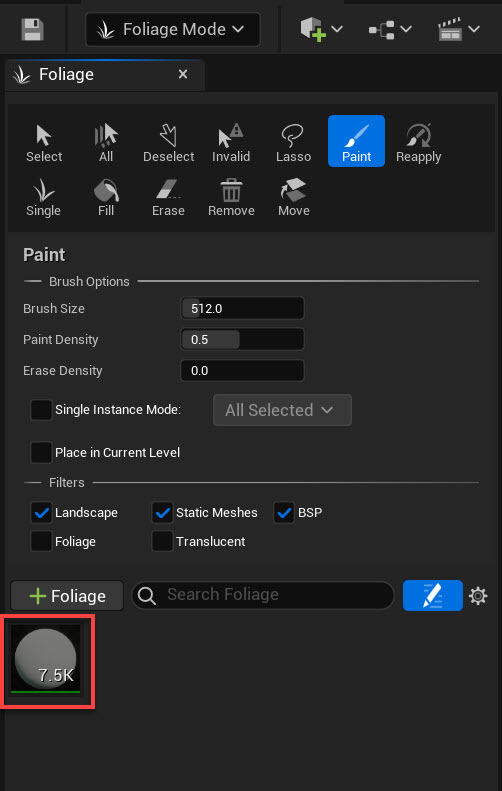The image size is (502, 791).
Task: Select the Move foliage tool
Action: (294, 197)
